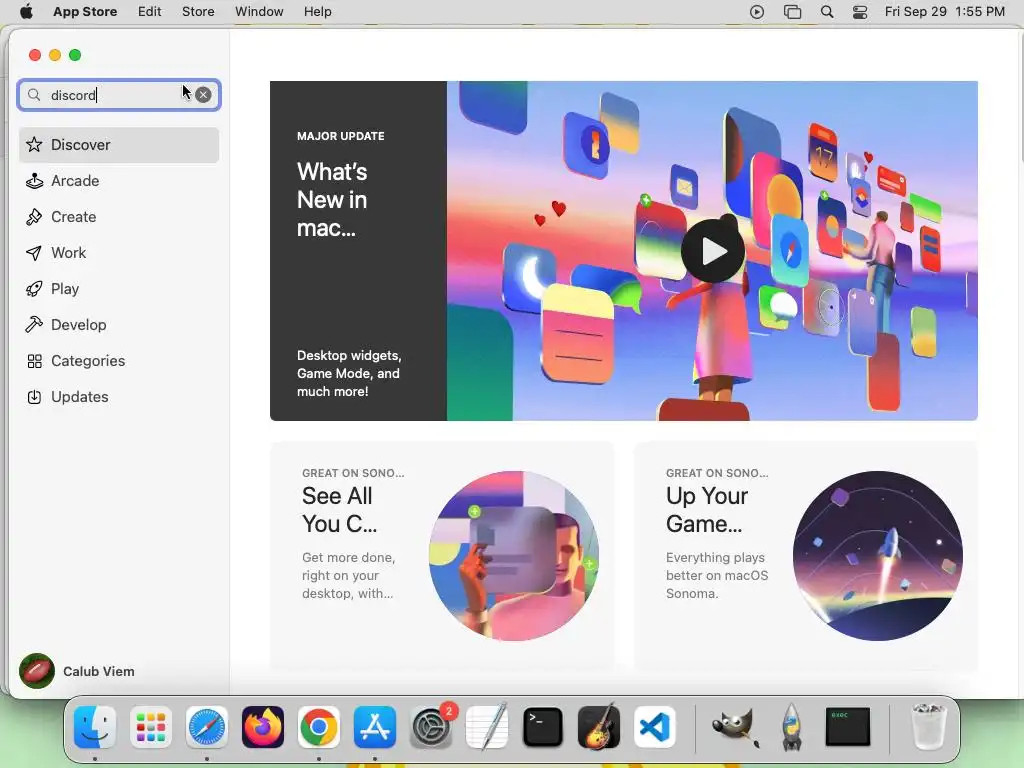
Task: Check the Updates section
Action: tap(119, 396)
